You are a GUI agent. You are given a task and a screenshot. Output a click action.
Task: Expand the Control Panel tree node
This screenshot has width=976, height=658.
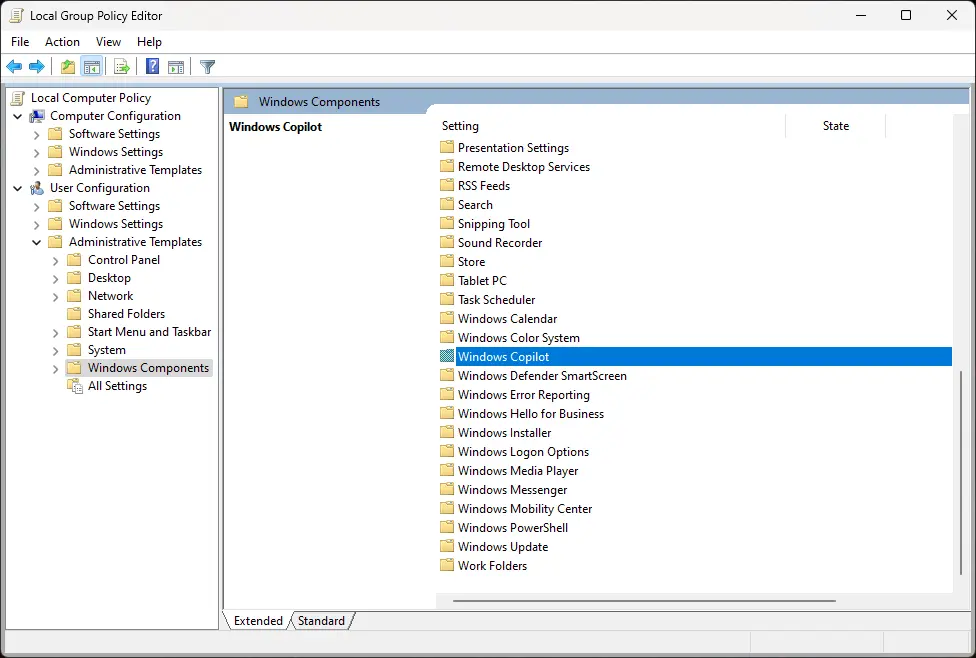55,261
